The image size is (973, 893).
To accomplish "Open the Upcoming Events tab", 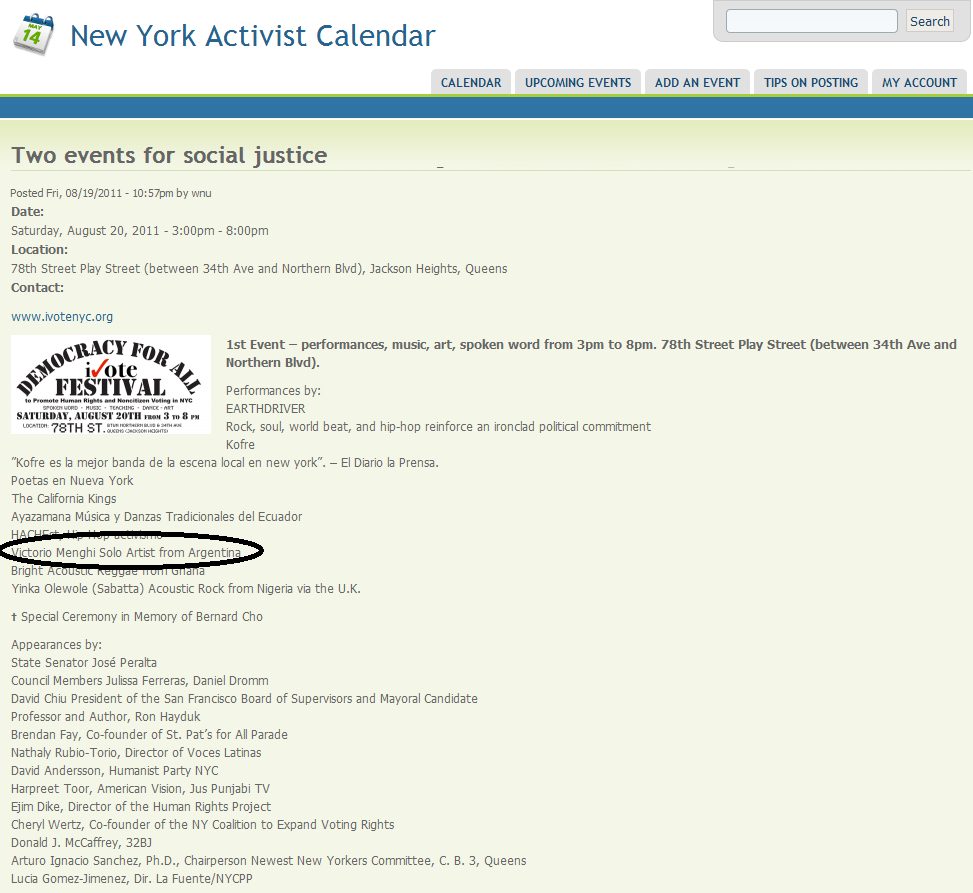I will pos(578,83).
